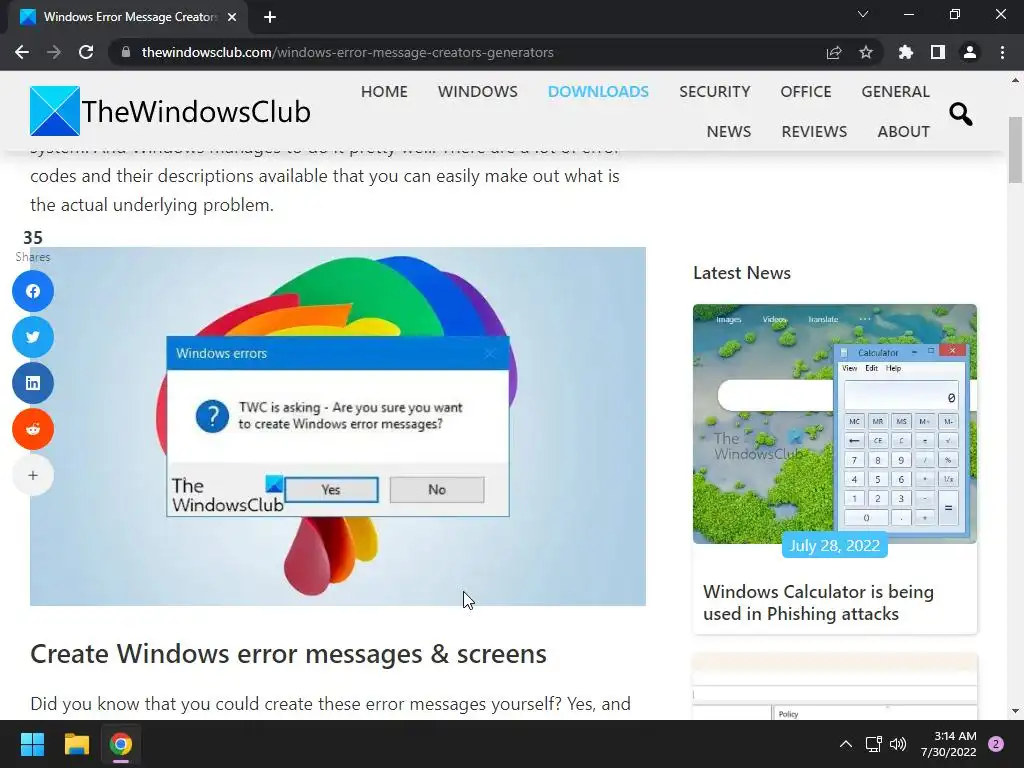Click 'Create Windows error messages & screens' heading
The image size is (1024, 768).
(288, 654)
